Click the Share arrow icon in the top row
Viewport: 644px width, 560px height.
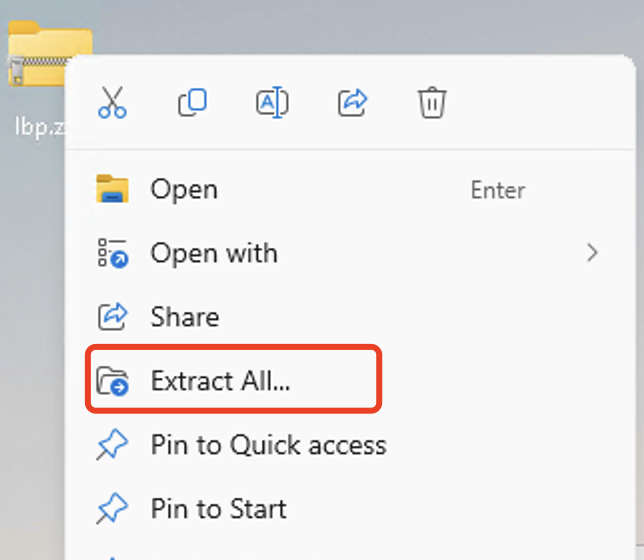(352, 102)
